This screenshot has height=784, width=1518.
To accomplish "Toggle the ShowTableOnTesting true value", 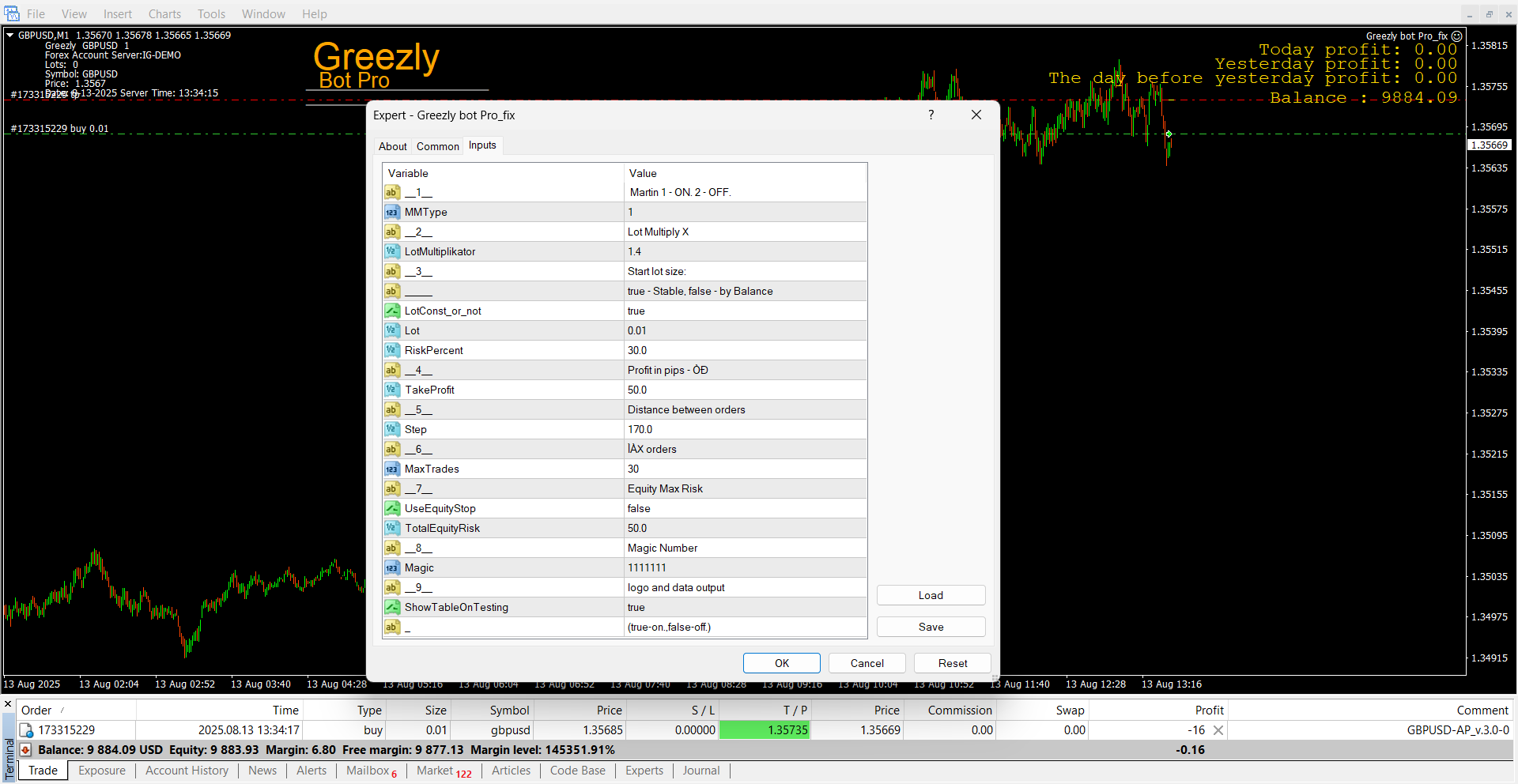I will click(743, 607).
